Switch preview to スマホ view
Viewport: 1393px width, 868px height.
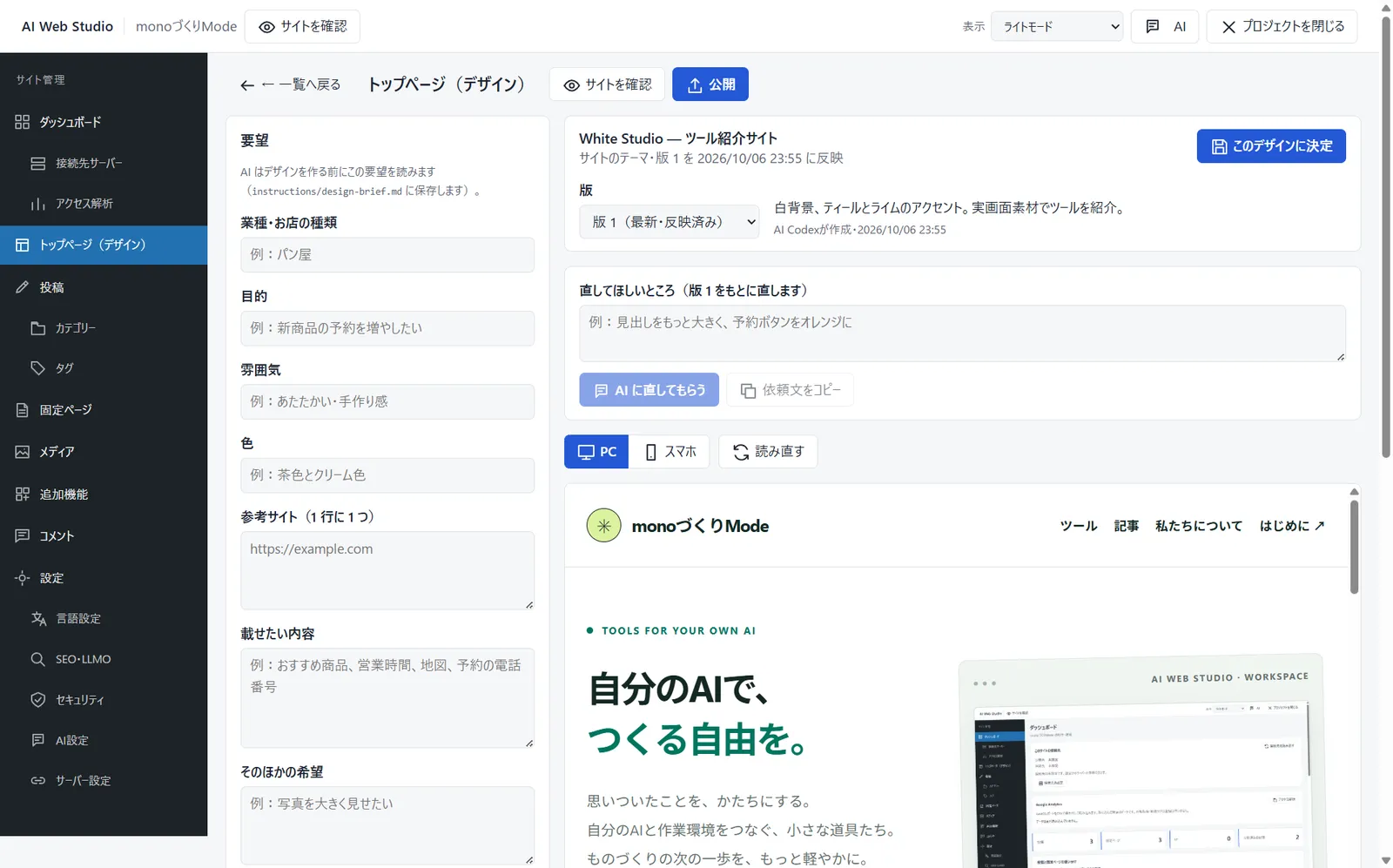(670, 452)
